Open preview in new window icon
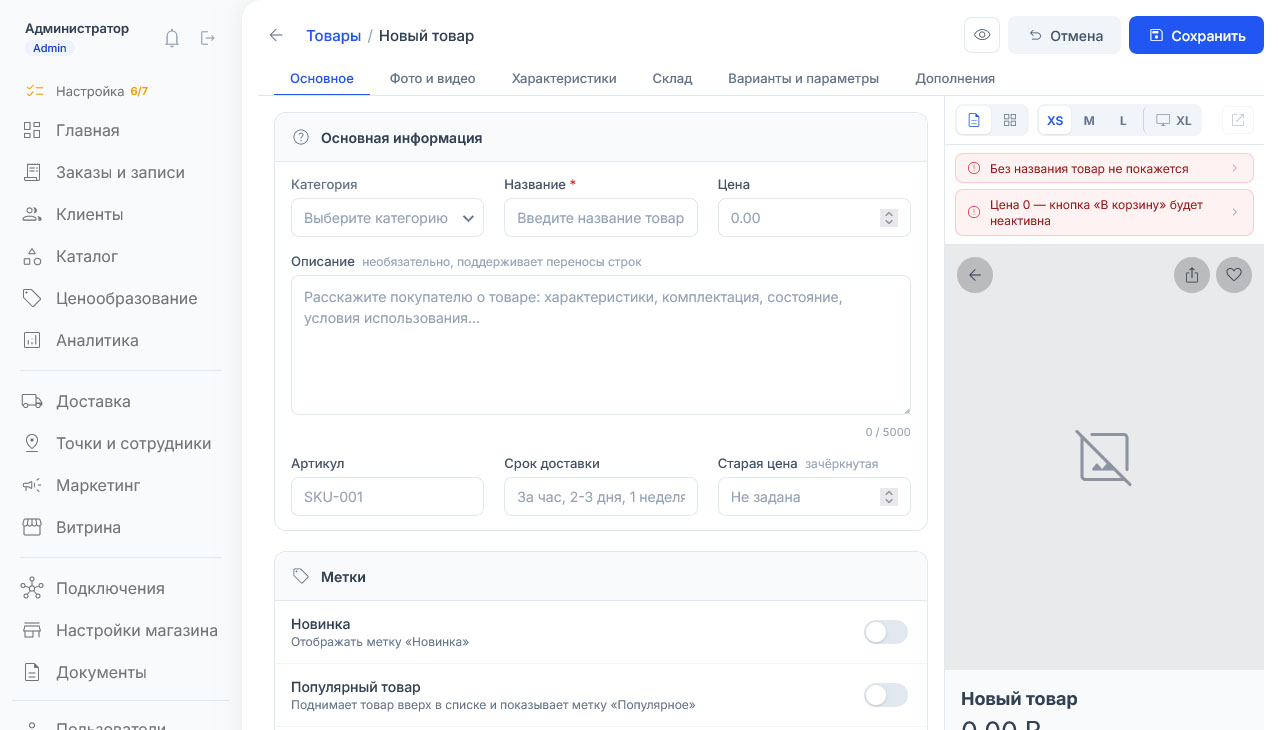Image resolution: width=1280 pixels, height=730 pixels. coord(1238,120)
